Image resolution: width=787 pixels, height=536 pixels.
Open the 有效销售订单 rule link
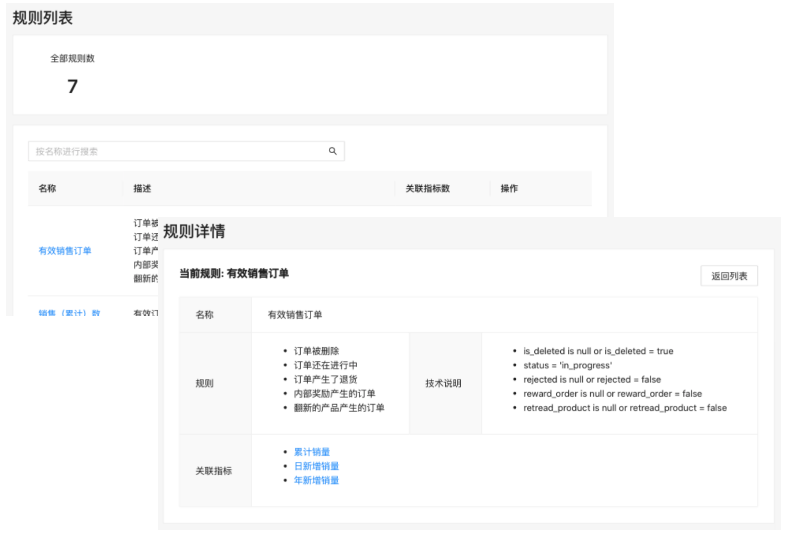point(65,250)
